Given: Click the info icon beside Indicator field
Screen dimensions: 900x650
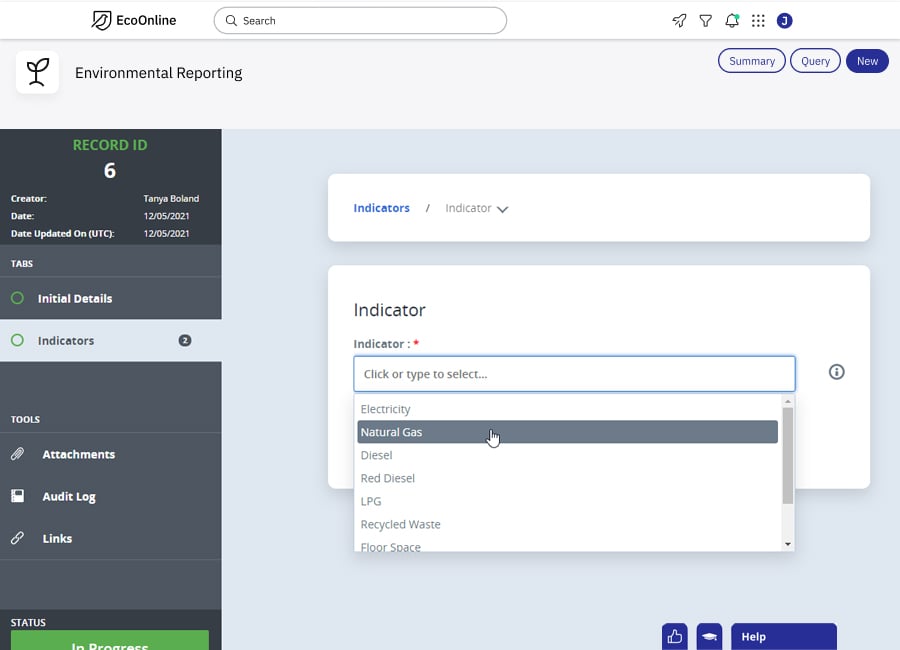Looking at the screenshot, I should (836, 372).
